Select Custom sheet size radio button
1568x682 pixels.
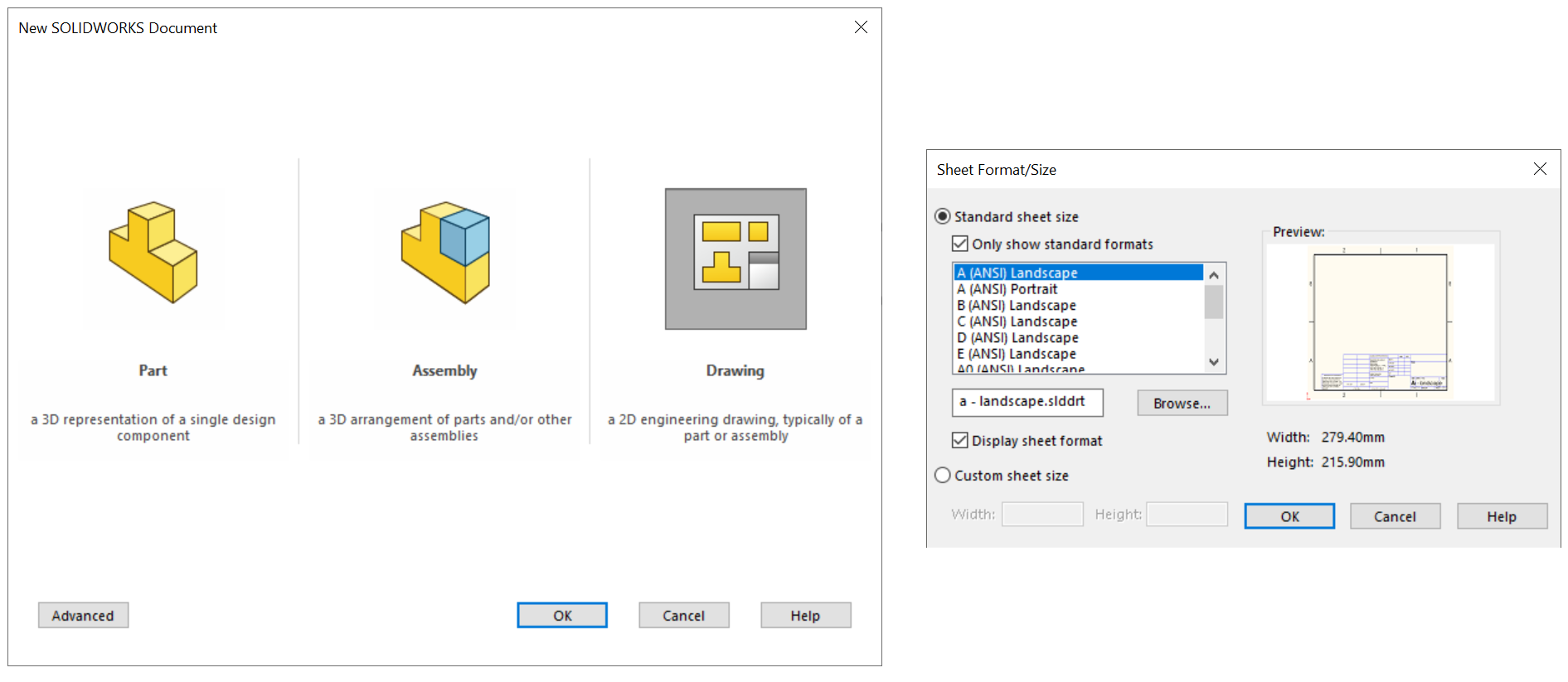(943, 476)
